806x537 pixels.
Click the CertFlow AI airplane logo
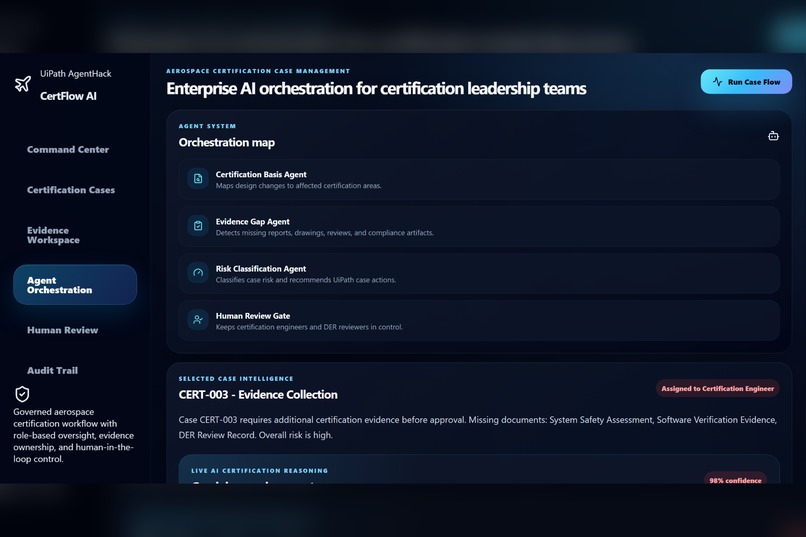23,84
